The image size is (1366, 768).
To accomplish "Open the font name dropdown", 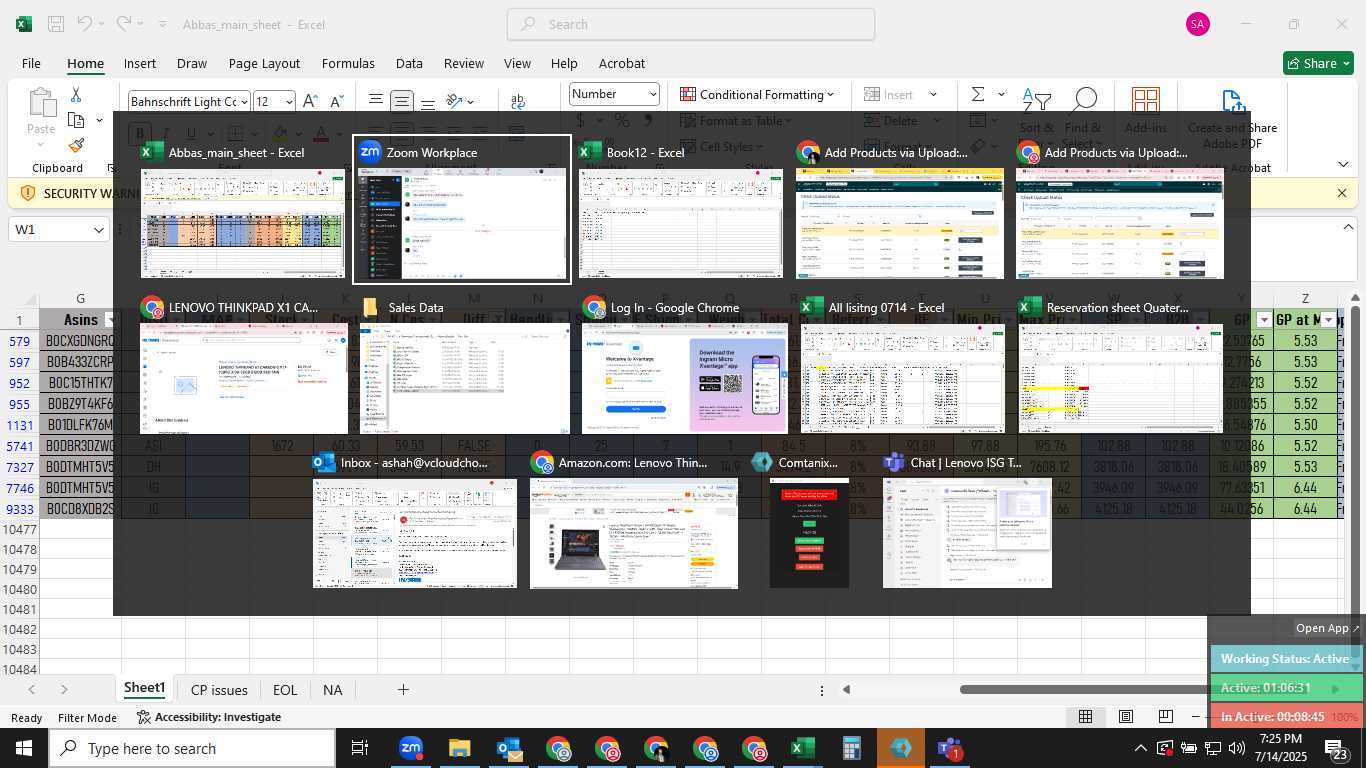I will pyautogui.click(x=244, y=101).
